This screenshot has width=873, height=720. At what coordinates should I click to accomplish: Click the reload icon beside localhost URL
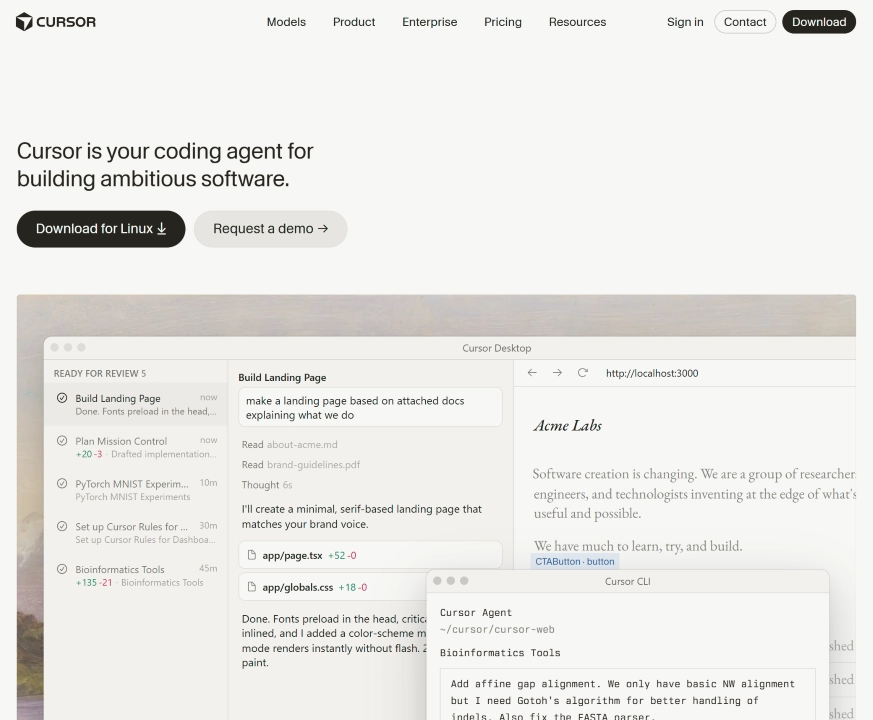[582, 373]
